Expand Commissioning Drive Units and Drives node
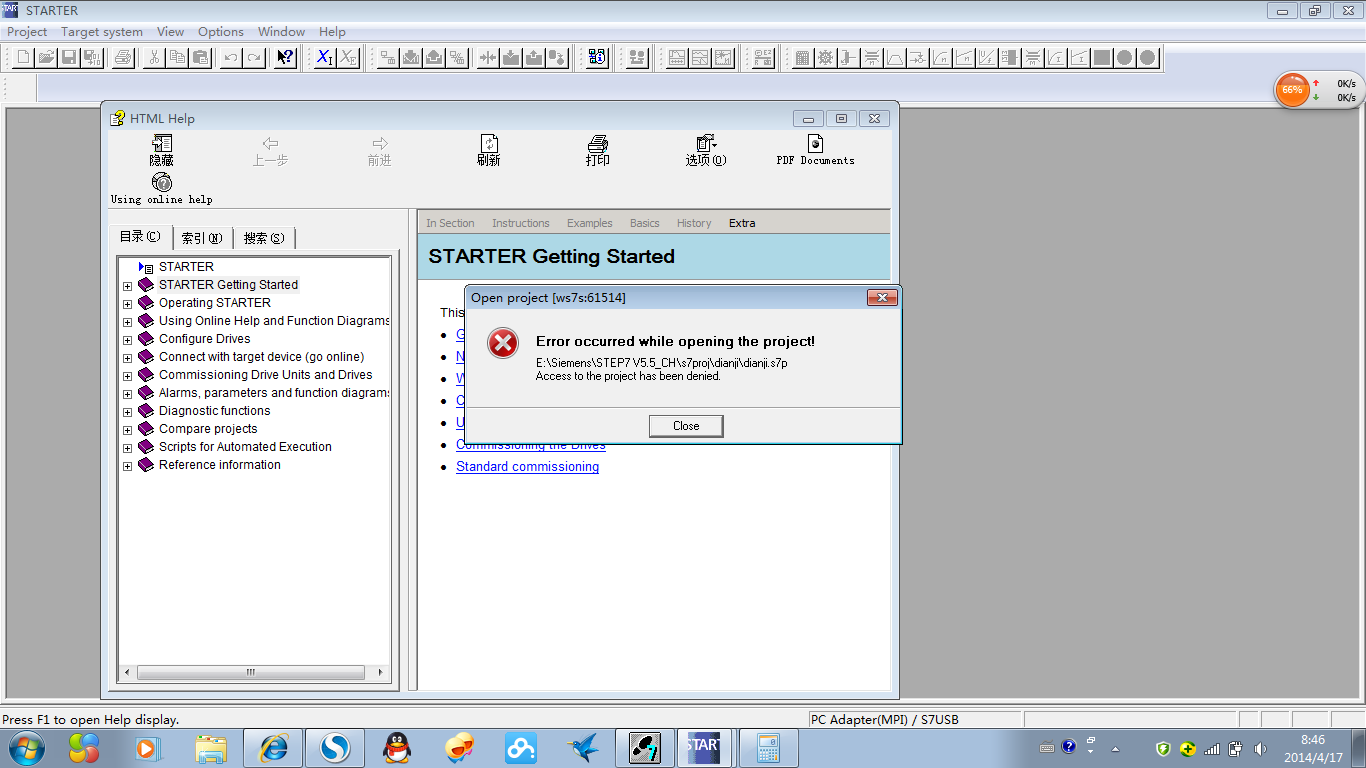 coord(128,376)
